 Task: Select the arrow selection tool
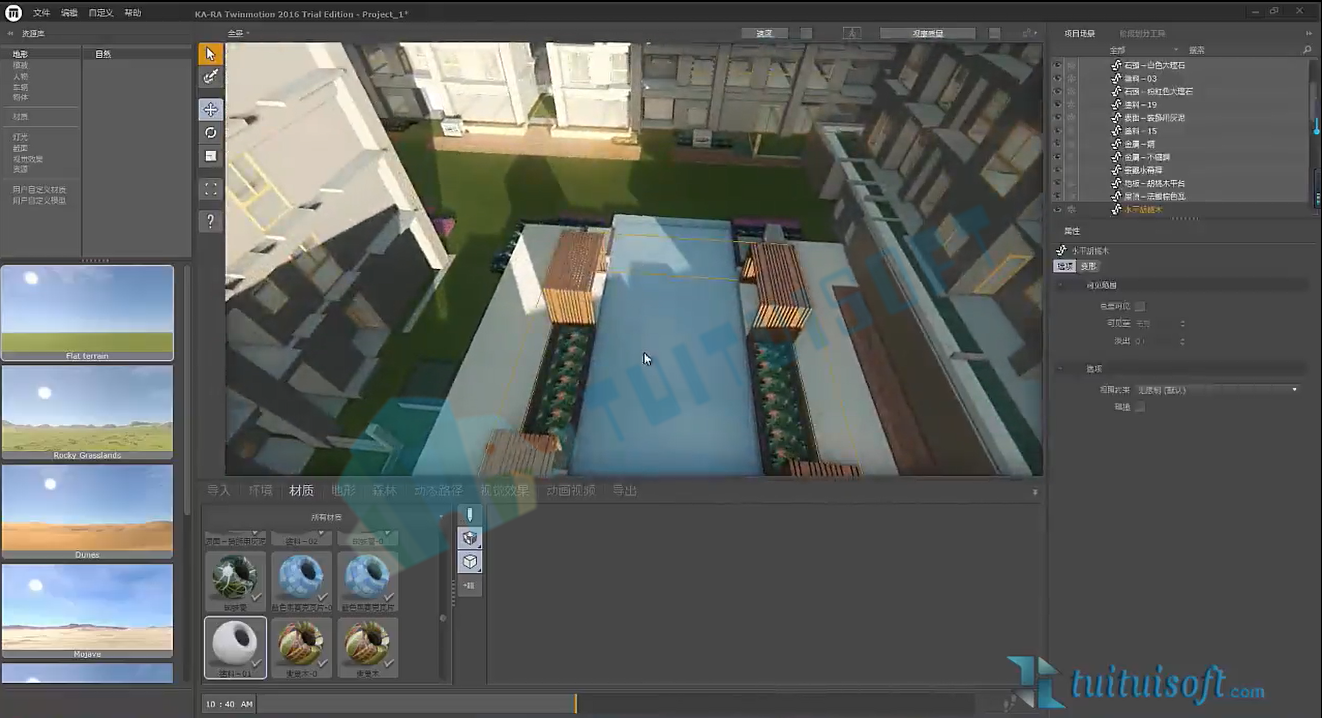210,54
